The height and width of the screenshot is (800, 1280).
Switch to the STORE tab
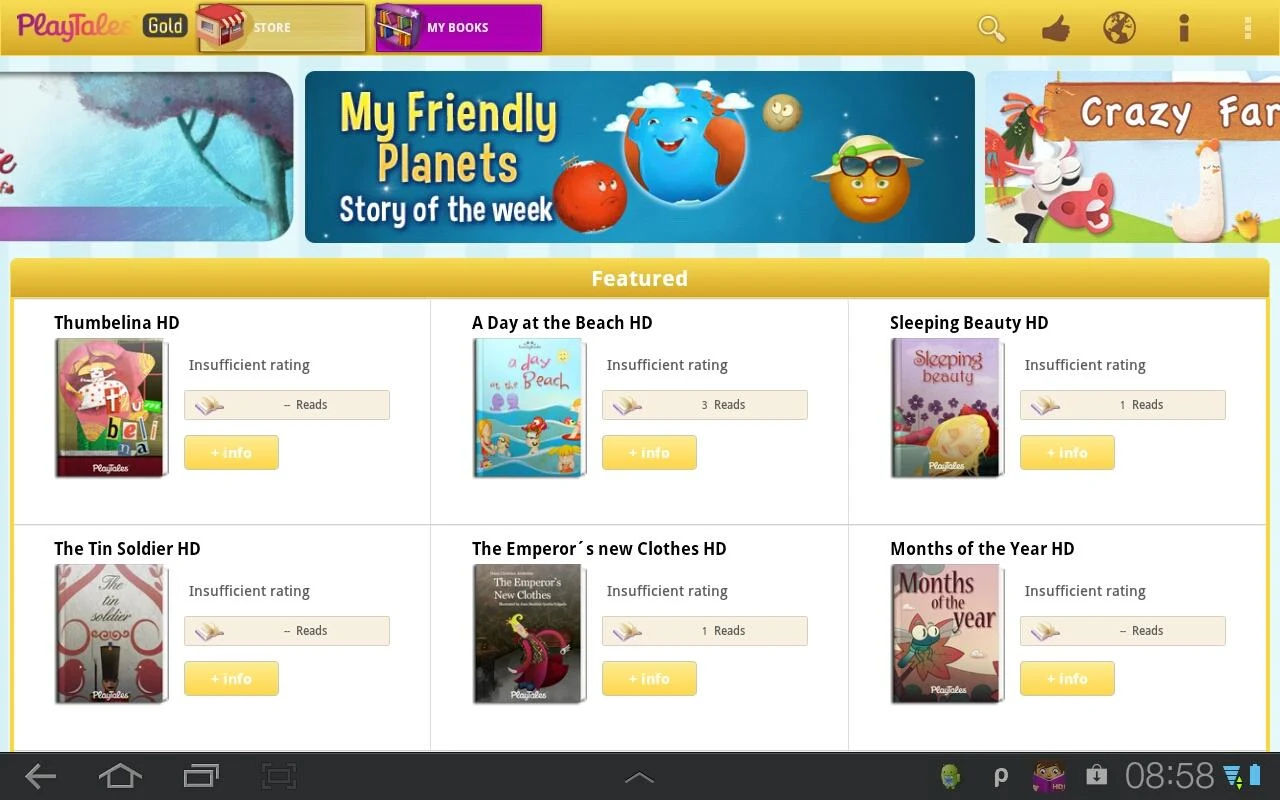pyautogui.click(x=282, y=28)
